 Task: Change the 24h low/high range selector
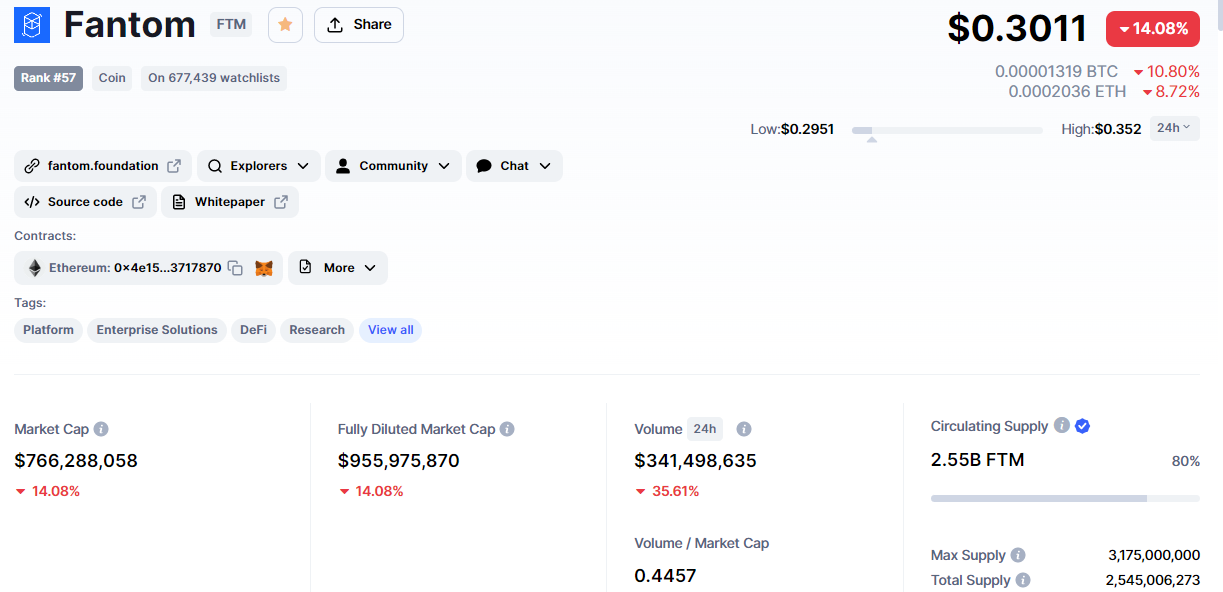click(x=1174, y=128)
